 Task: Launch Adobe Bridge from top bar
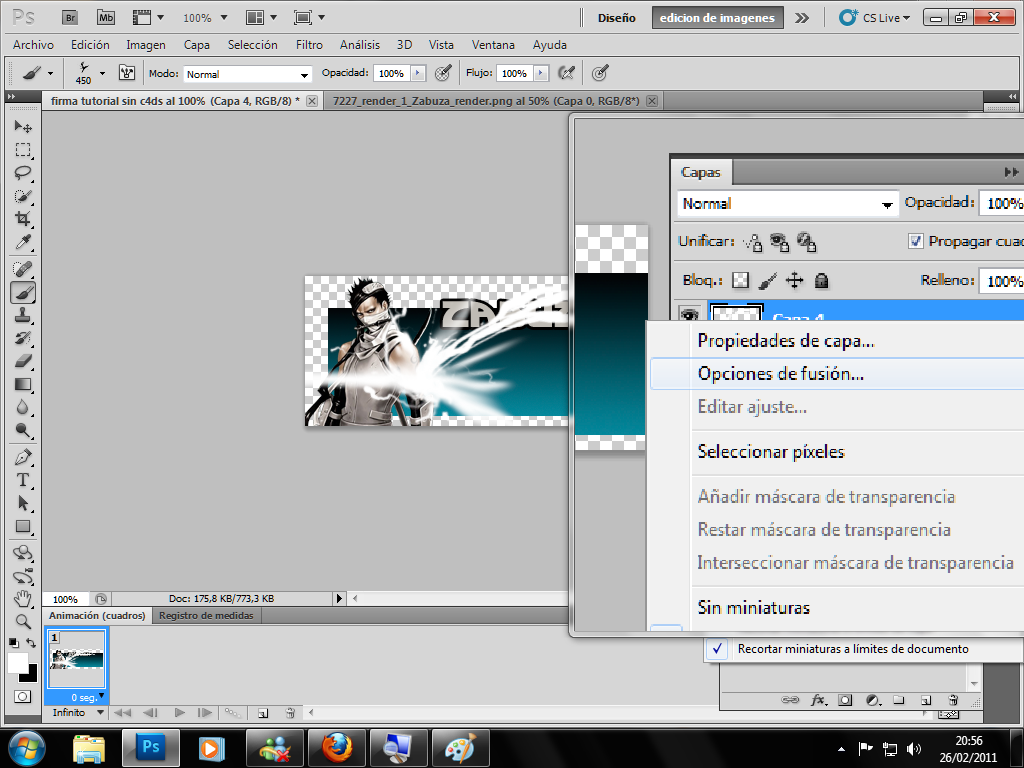point(70,18)
